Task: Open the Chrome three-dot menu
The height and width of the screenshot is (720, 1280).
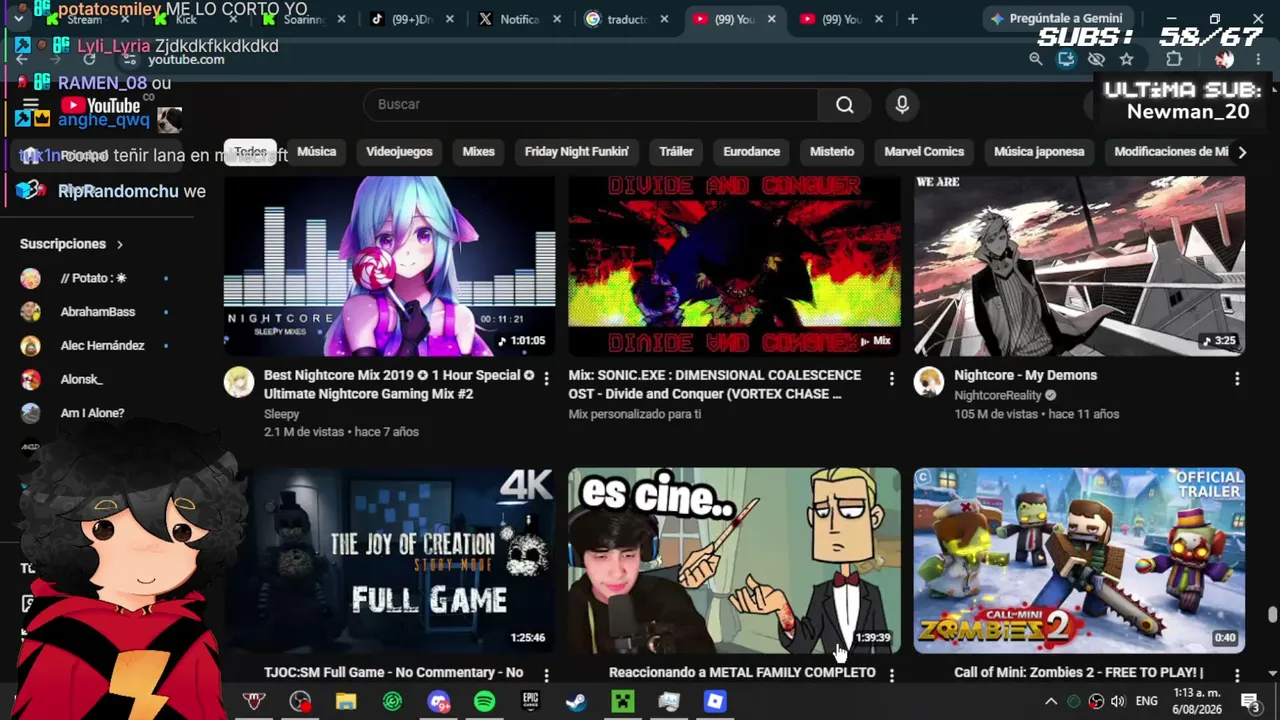Action: point(1258,59)
